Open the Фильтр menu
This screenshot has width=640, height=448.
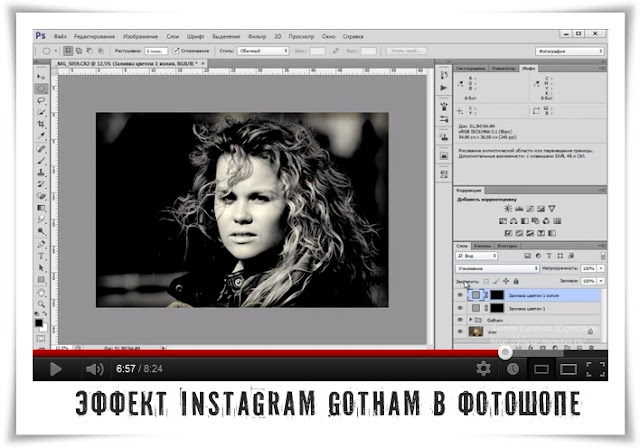click(x=257, y=36)
